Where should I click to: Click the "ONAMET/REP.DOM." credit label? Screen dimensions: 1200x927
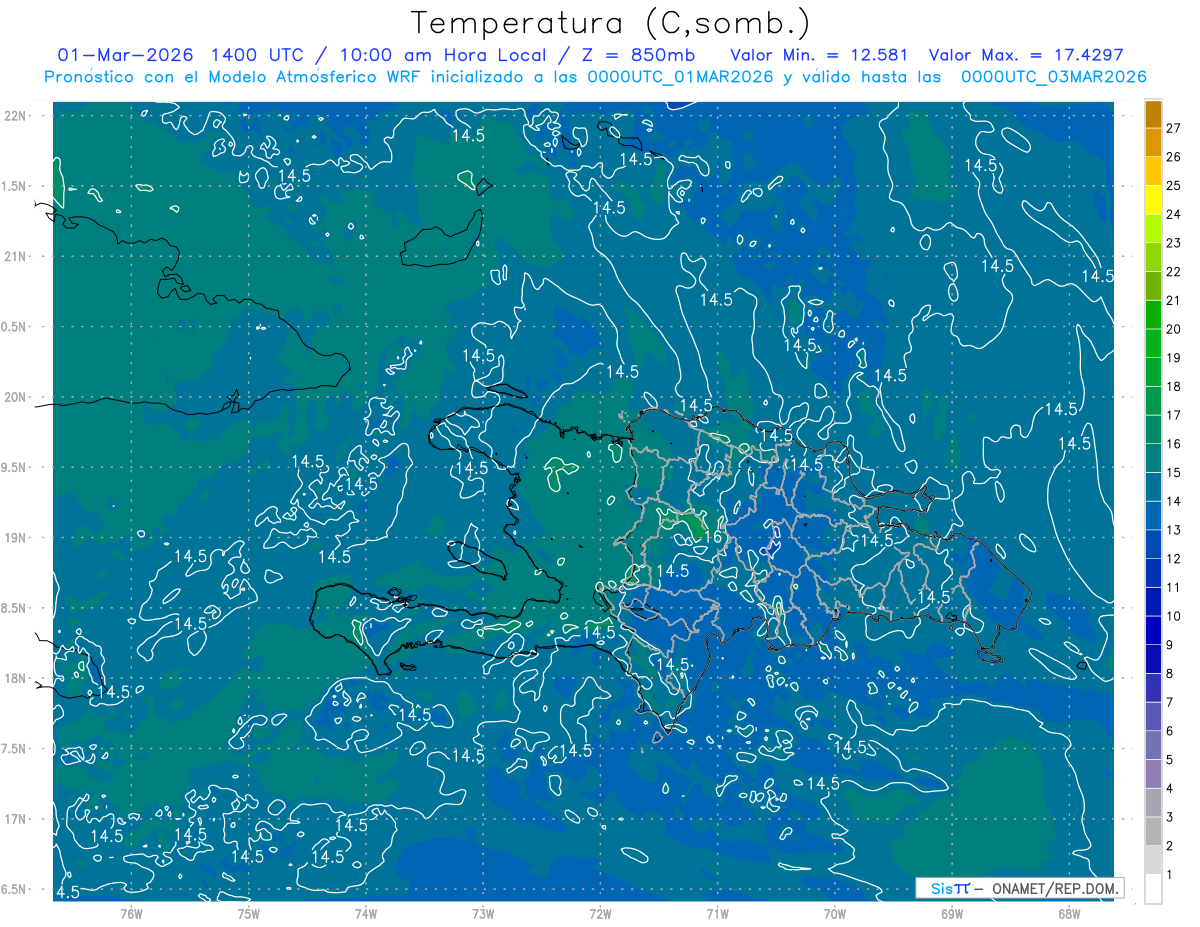click(x=1055, y=888)
